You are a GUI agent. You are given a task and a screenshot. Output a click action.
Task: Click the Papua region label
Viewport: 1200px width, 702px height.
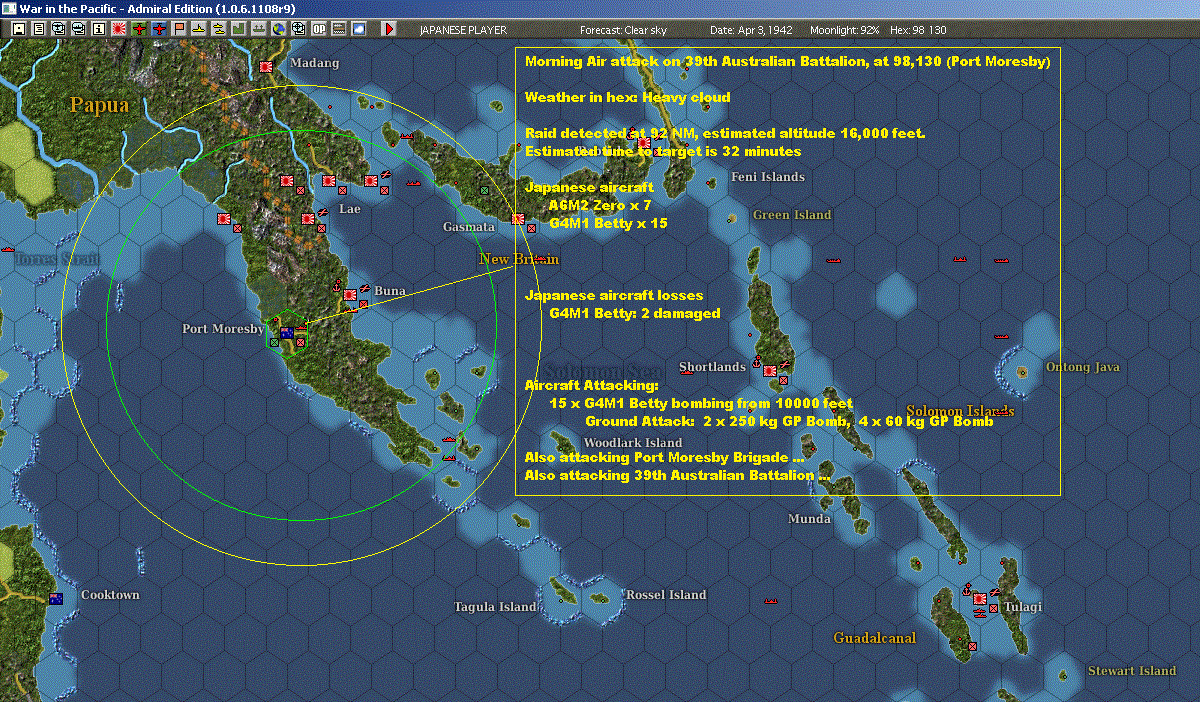coord(99,105)
